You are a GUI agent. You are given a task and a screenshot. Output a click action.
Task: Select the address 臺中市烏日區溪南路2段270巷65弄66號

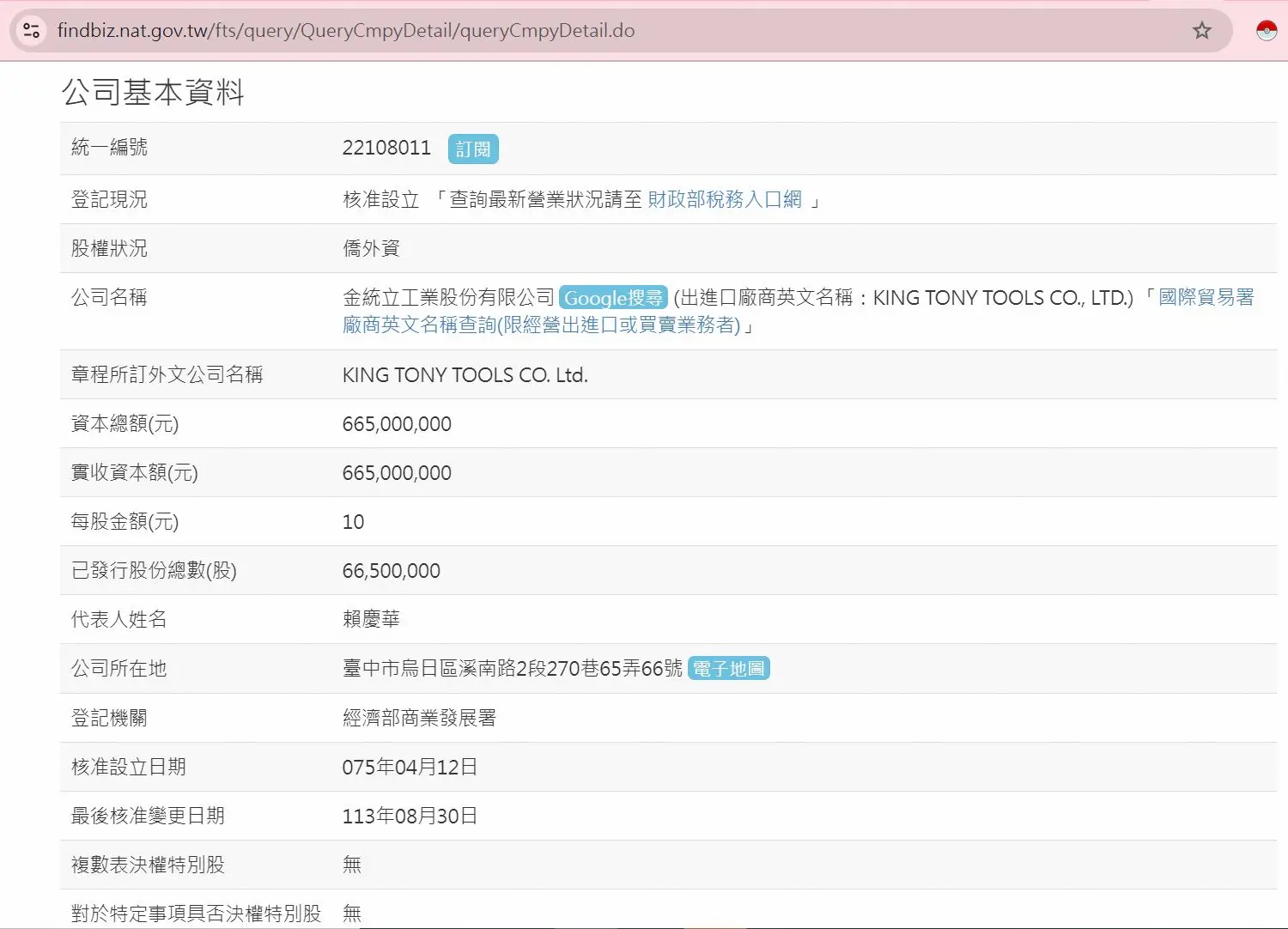tap(513, 669)
